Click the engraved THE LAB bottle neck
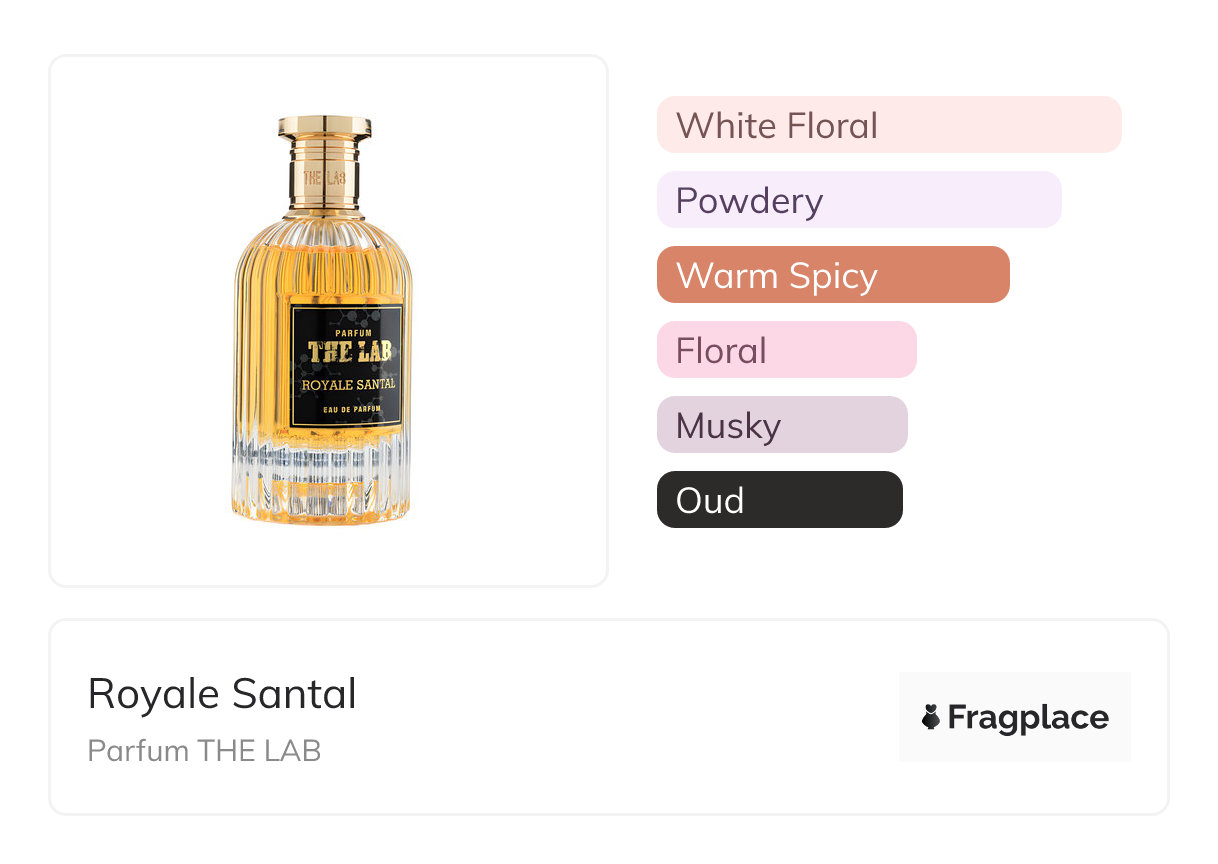Image resolution: width=1218 pixels, height=864 pixels. 324,177
